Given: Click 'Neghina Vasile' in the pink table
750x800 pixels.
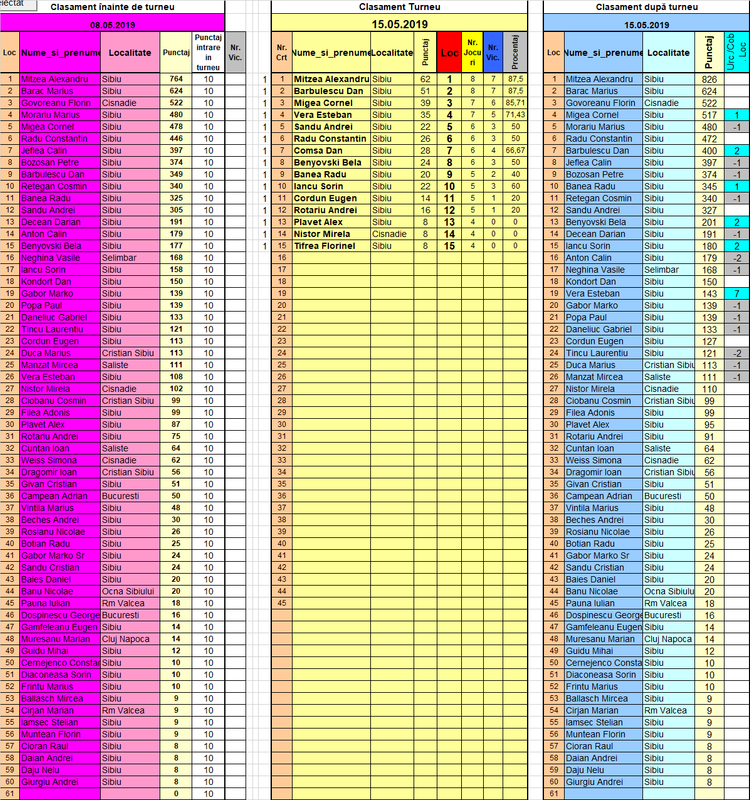Looking at the screenshot, I should [60, 258].
